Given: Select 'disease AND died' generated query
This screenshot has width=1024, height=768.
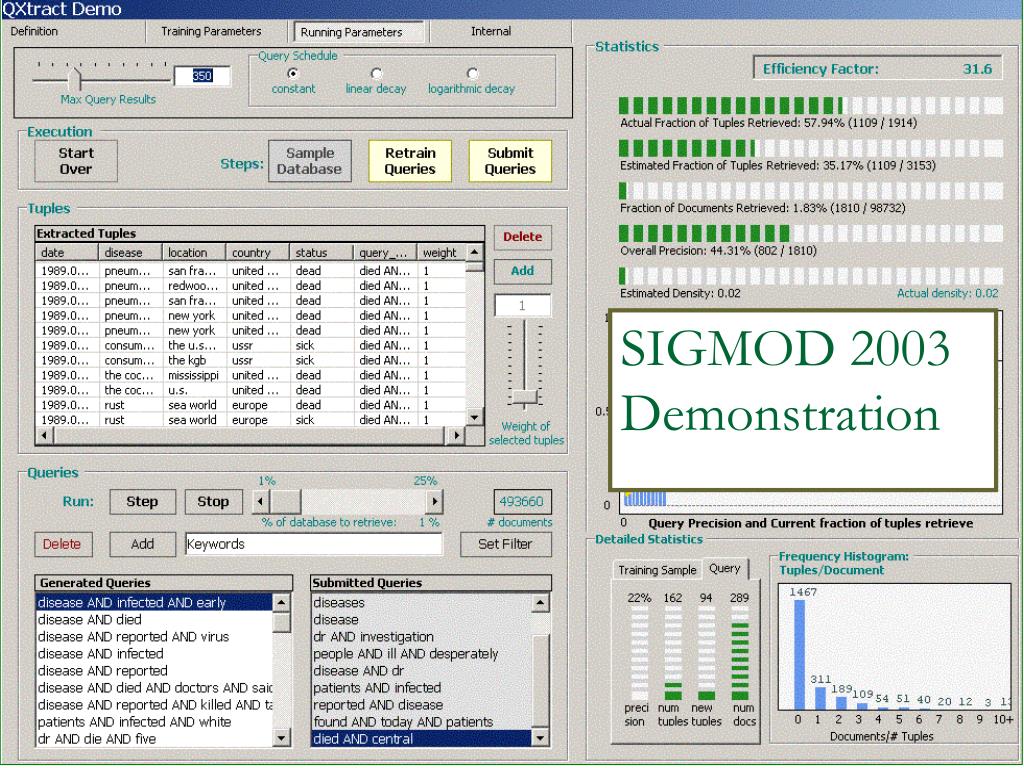Looking at the screenshot, I should (155, 619).
